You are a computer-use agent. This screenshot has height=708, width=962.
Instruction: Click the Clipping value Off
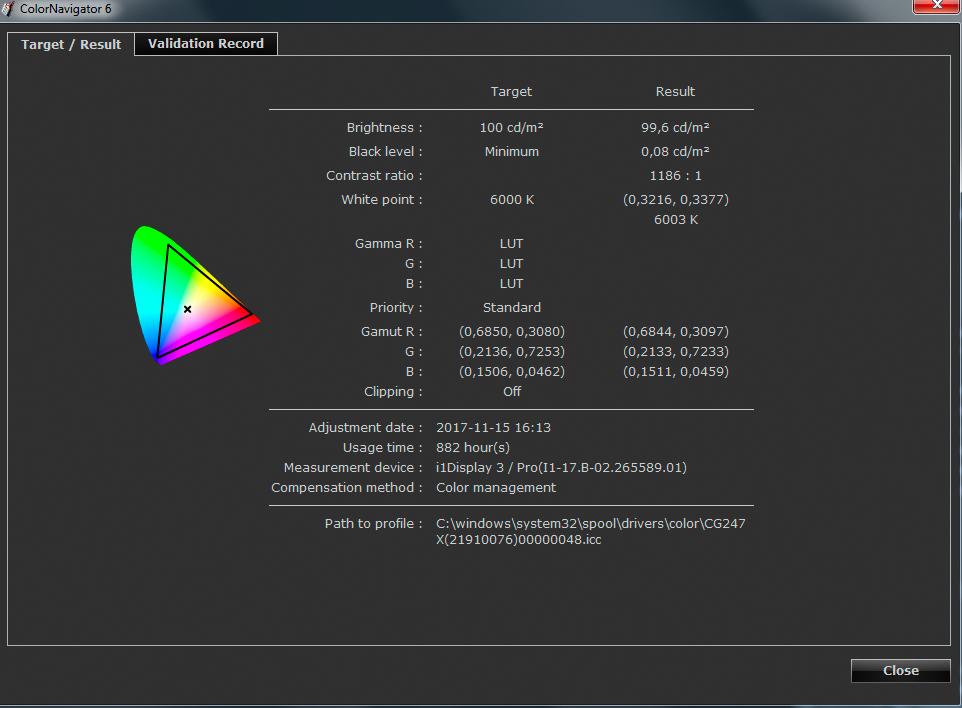point(512,391)
